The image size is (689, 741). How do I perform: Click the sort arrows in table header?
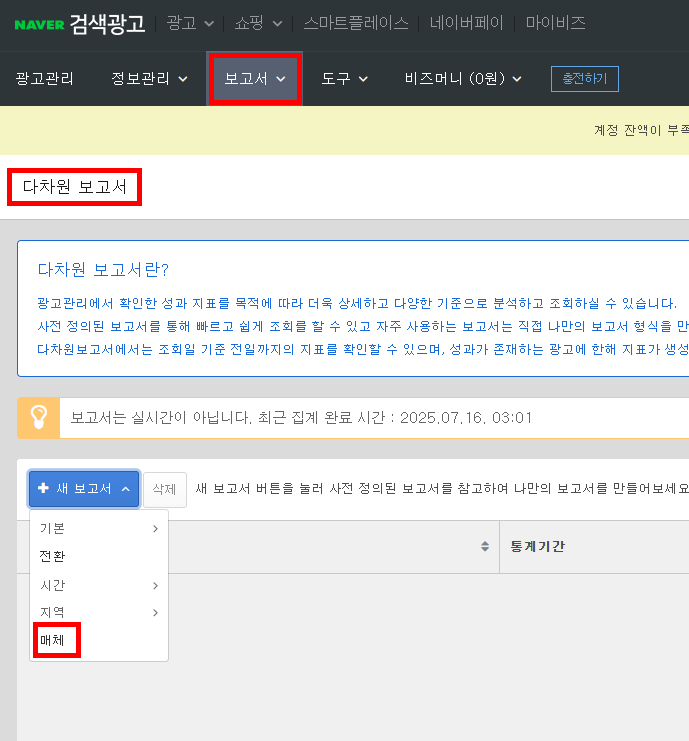click(485, 546)
